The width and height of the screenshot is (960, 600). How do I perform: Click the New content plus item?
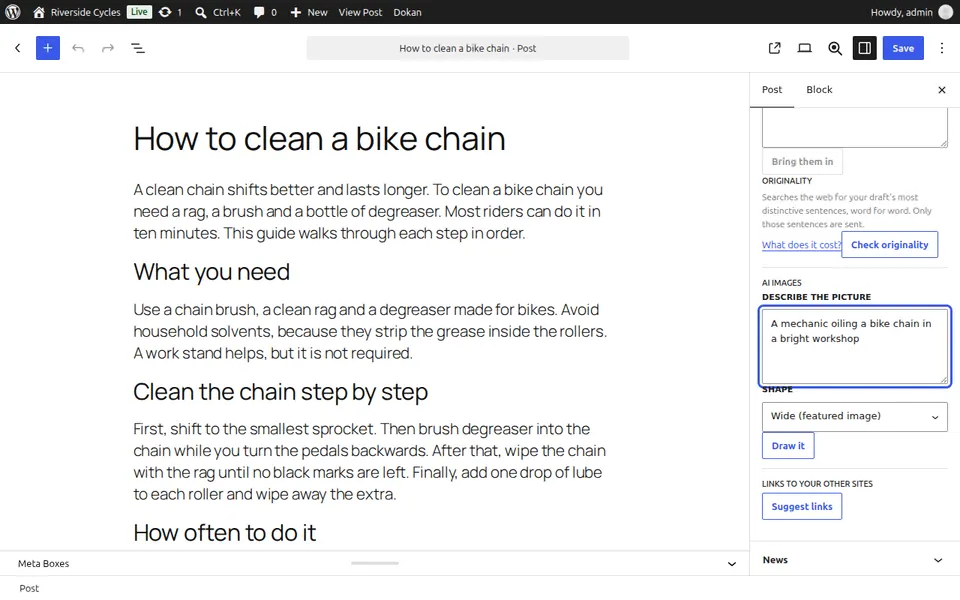[x=309, y=12]
